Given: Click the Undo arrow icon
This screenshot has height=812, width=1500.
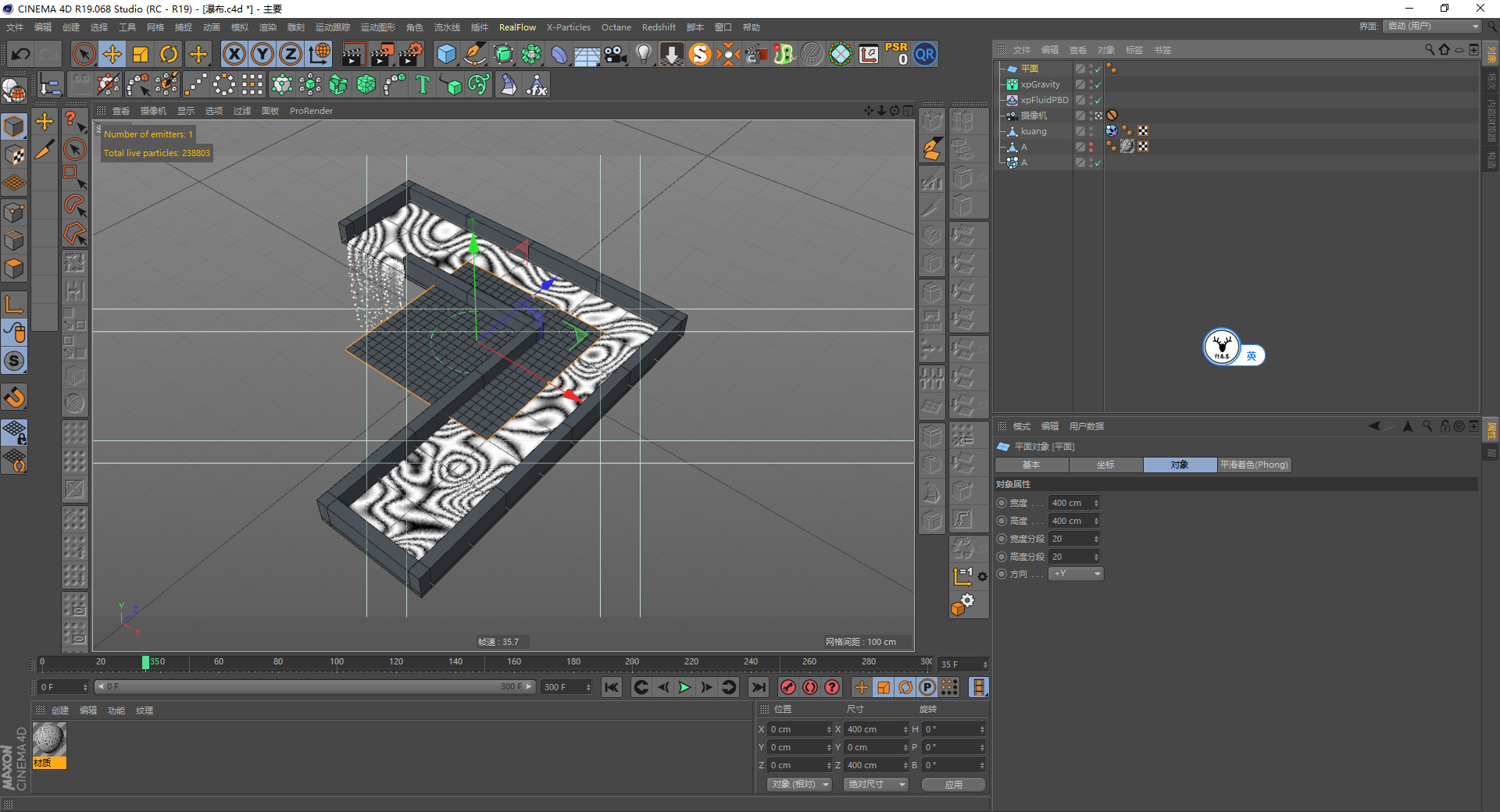Looking at the screenshot, I should 21,54.
